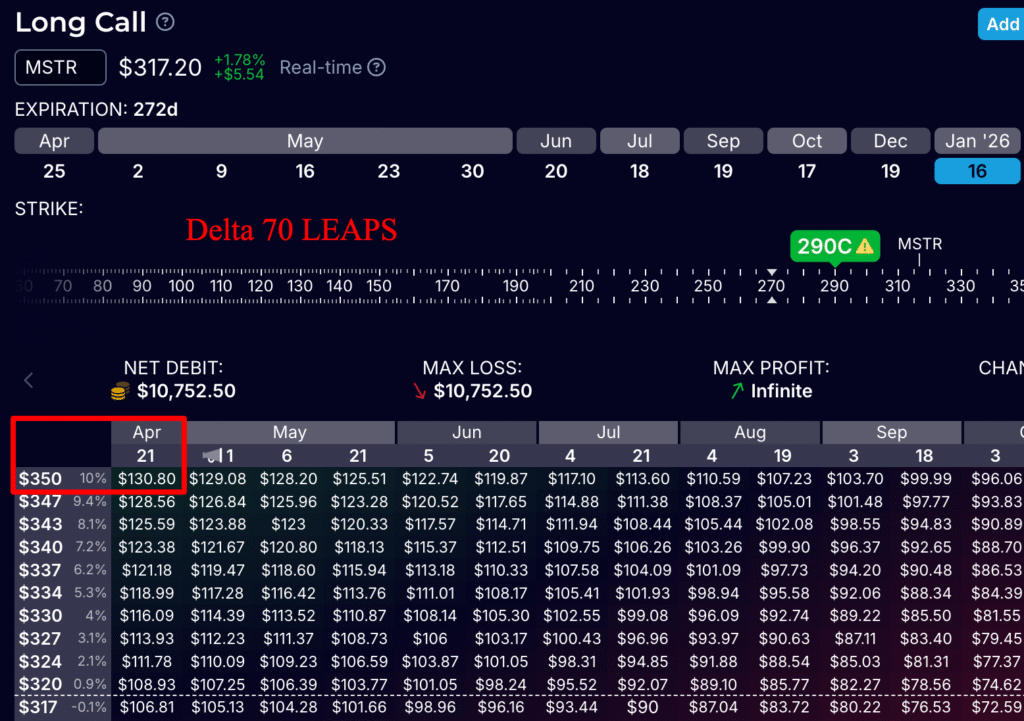Click the megaphone icon in the May 1 column
1024x721 pixels.
point(212,455)
